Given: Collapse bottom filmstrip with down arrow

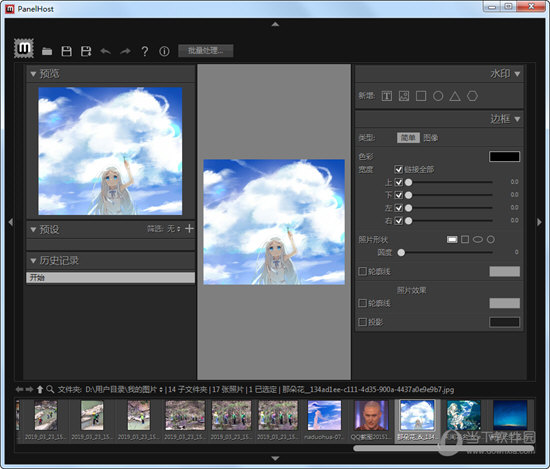Looking at the screenshot, I should [x=275, y=458].
